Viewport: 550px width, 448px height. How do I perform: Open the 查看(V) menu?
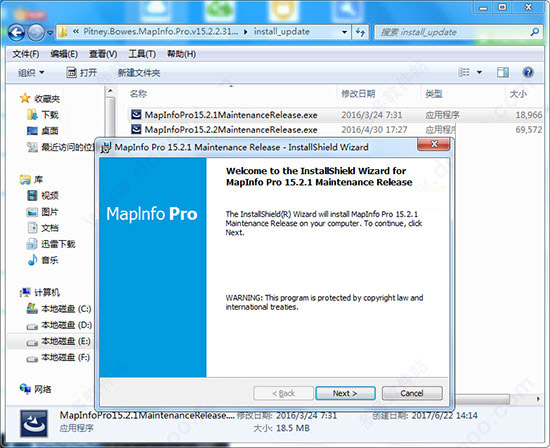pyautogui.click(x=103, y=54)
